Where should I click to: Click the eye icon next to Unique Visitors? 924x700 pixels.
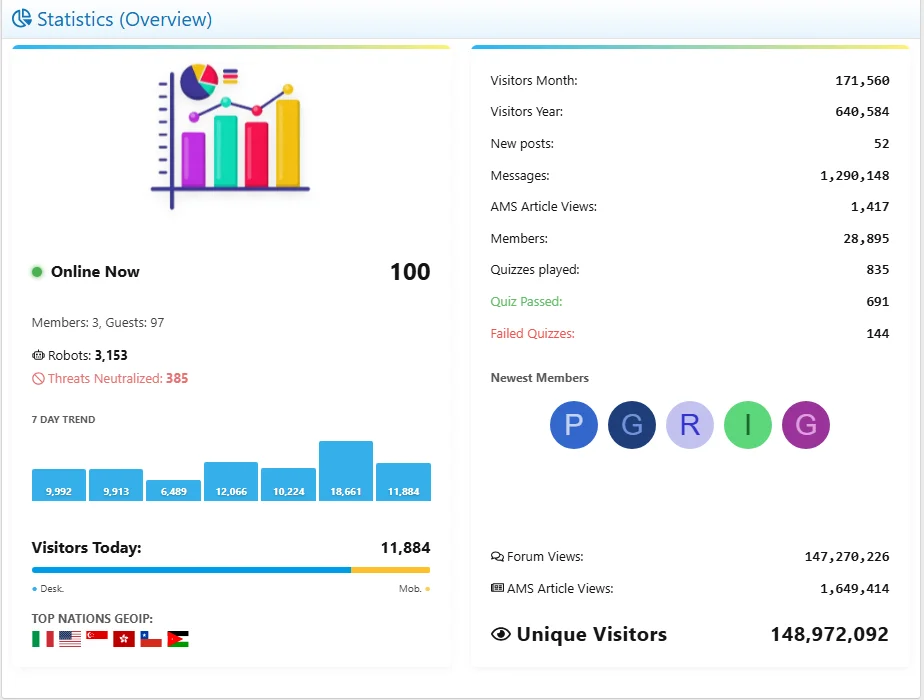tap(501, 634)
